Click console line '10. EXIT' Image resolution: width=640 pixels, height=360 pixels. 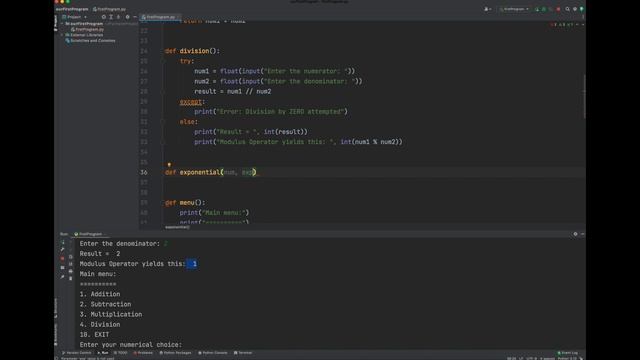(x=94, y=335)
